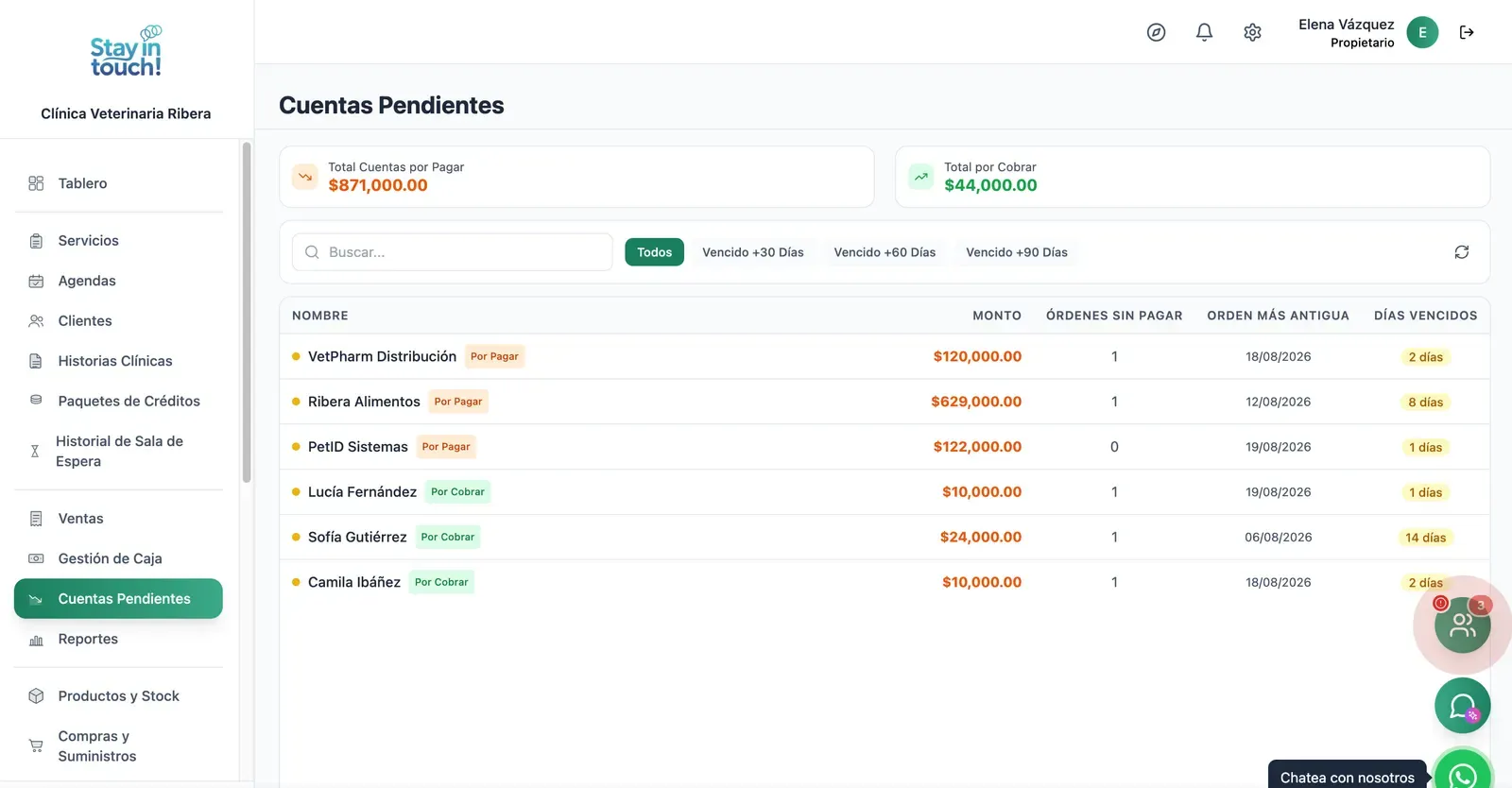
Task: Open the WhatsApp chat button
Action: tap(1463, 773)
